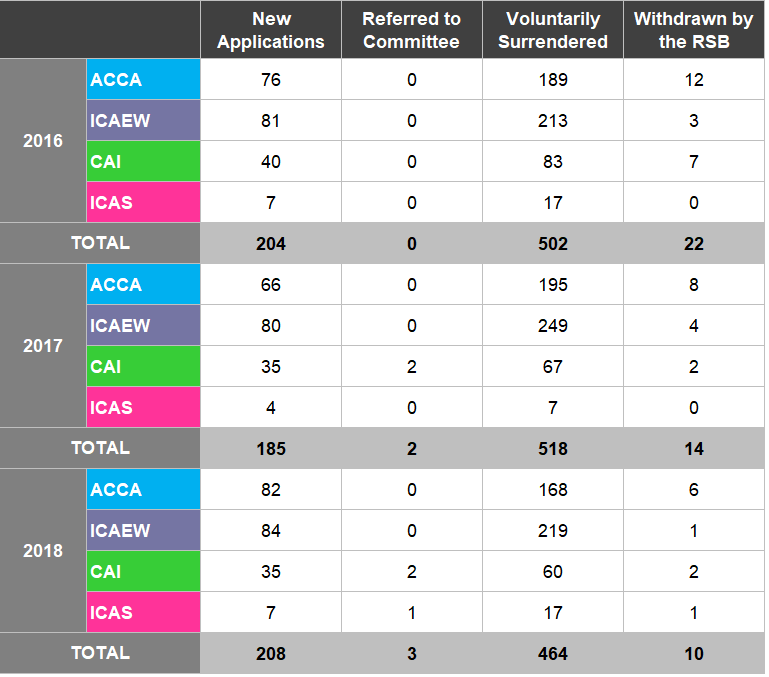
Task: Click the green CAI label under 2018
Action: point(143,572)
